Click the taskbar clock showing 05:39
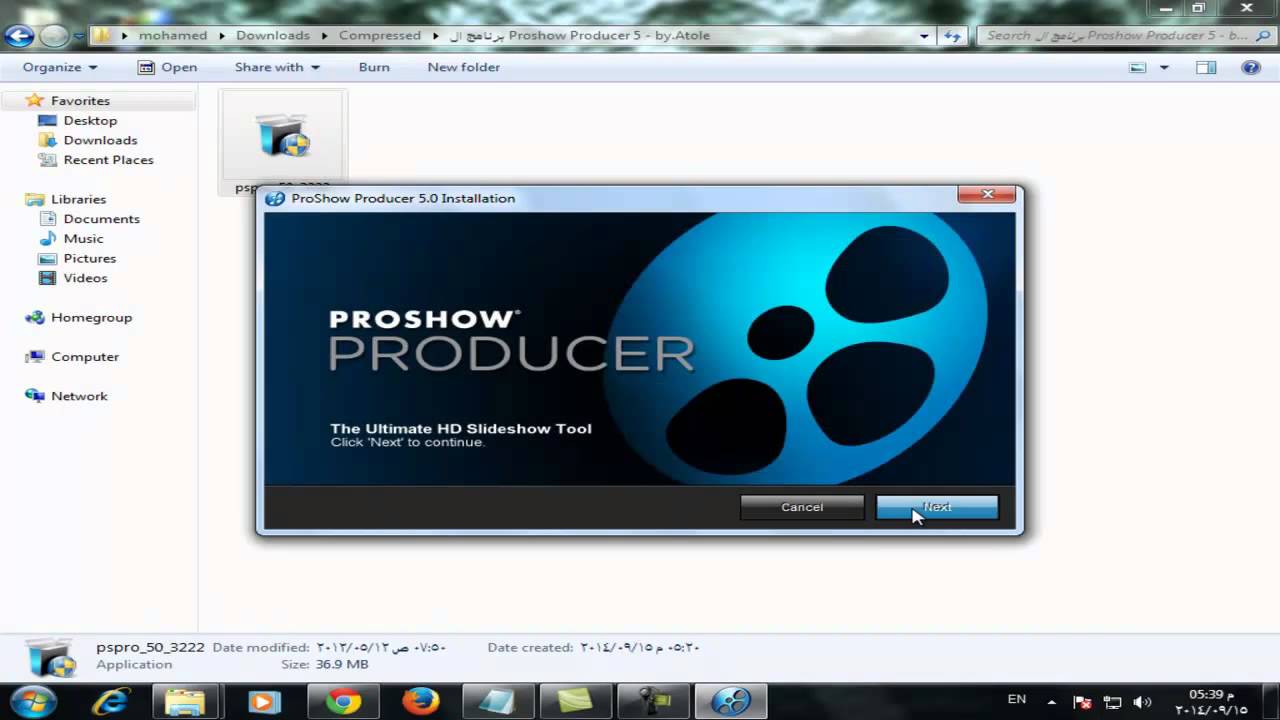Screen dimensions: 1280x720 pos(1211,701)
